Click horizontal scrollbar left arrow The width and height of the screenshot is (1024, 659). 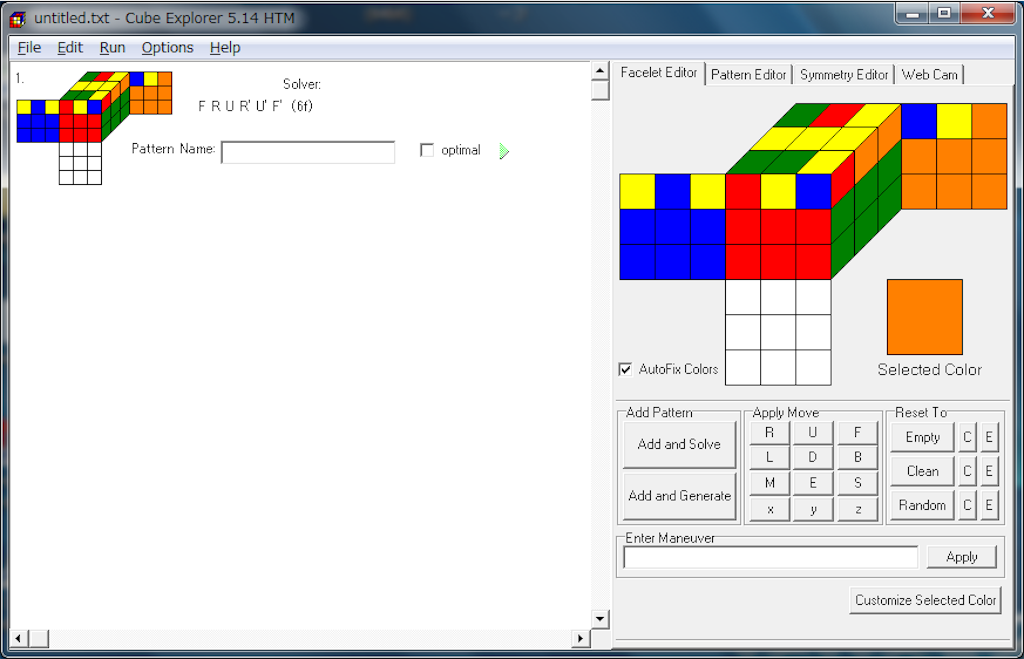click(18, 638)
